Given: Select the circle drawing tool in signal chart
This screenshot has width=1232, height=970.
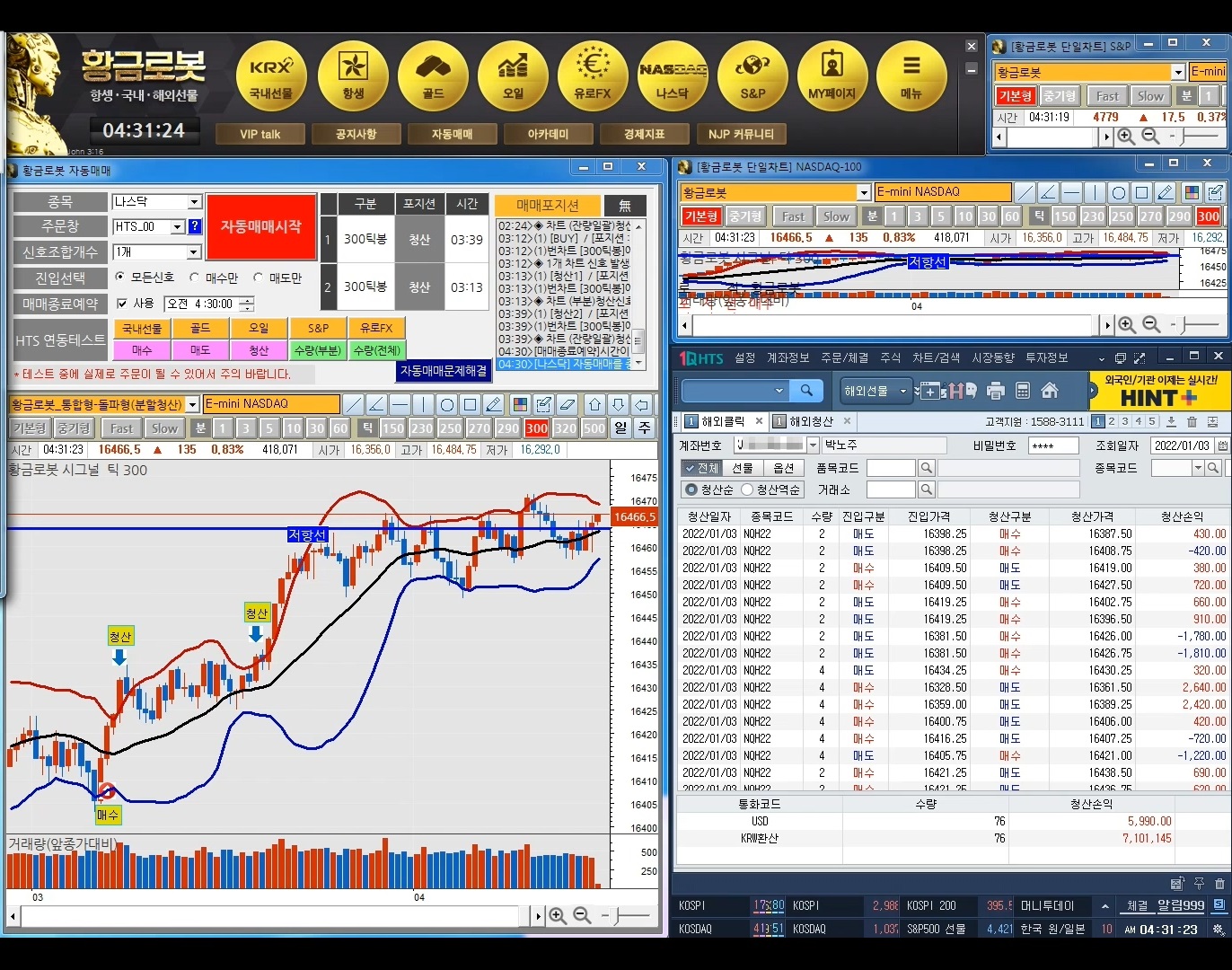Looking at the screenshot, I should tap(447, 404).
